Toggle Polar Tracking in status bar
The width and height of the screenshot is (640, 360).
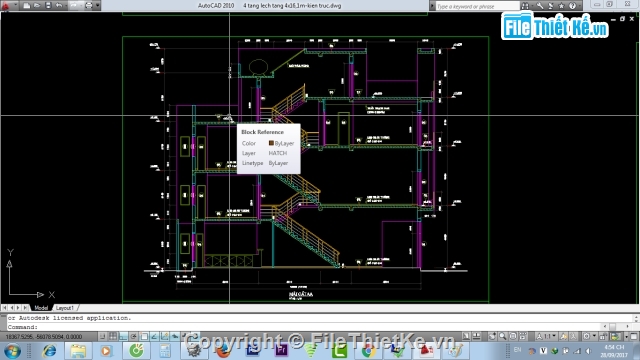click(133, 337)
